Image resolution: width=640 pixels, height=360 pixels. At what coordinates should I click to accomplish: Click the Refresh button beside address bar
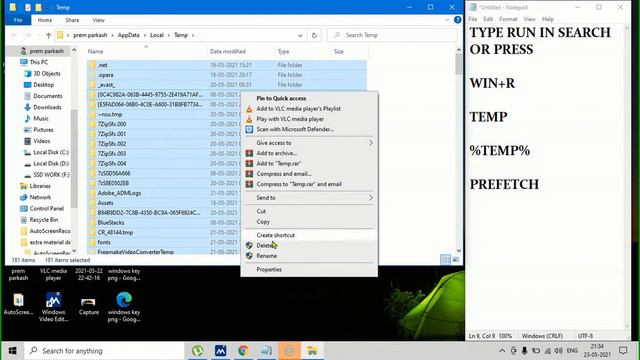314,36
